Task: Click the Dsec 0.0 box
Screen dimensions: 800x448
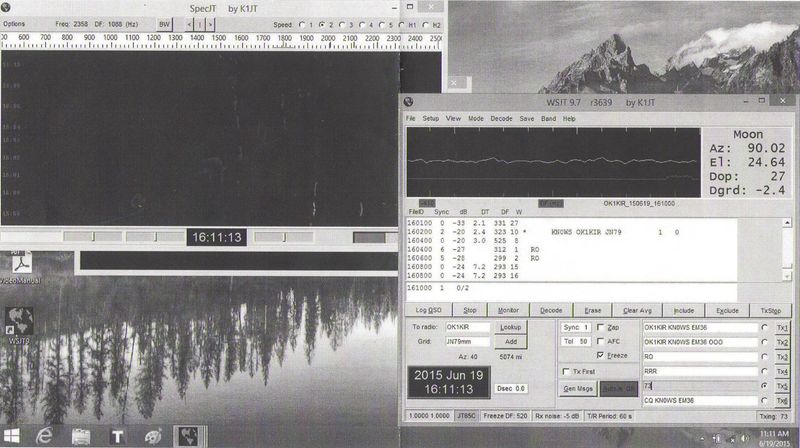Action: (x=511, y=388)
